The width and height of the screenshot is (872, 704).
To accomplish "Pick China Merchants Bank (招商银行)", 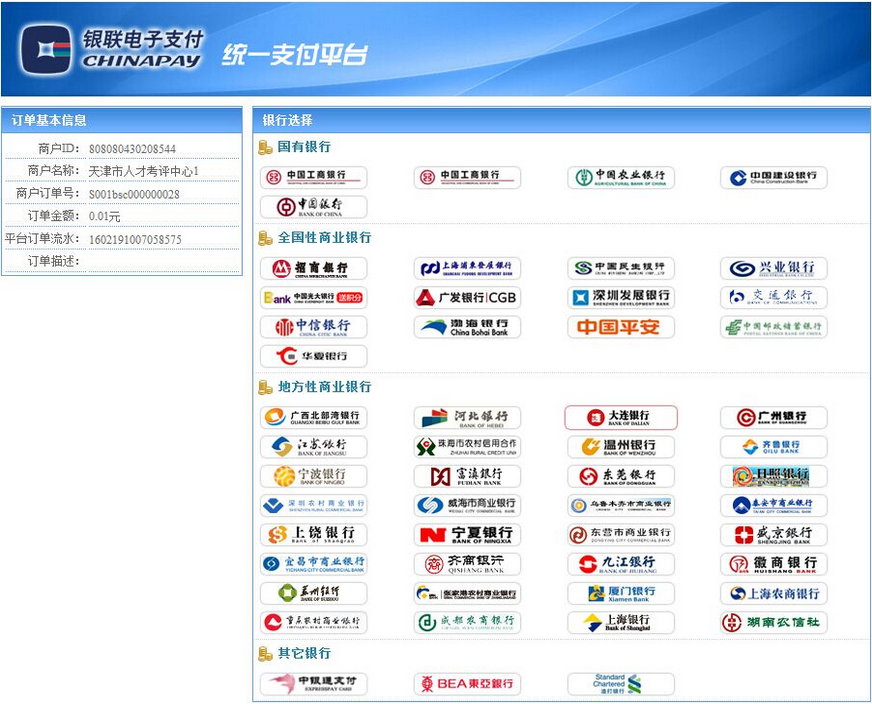I will tap(313, 269).
